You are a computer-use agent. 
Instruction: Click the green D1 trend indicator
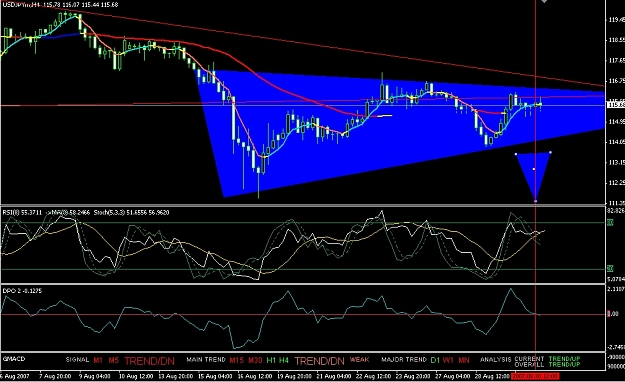point(435,360)
